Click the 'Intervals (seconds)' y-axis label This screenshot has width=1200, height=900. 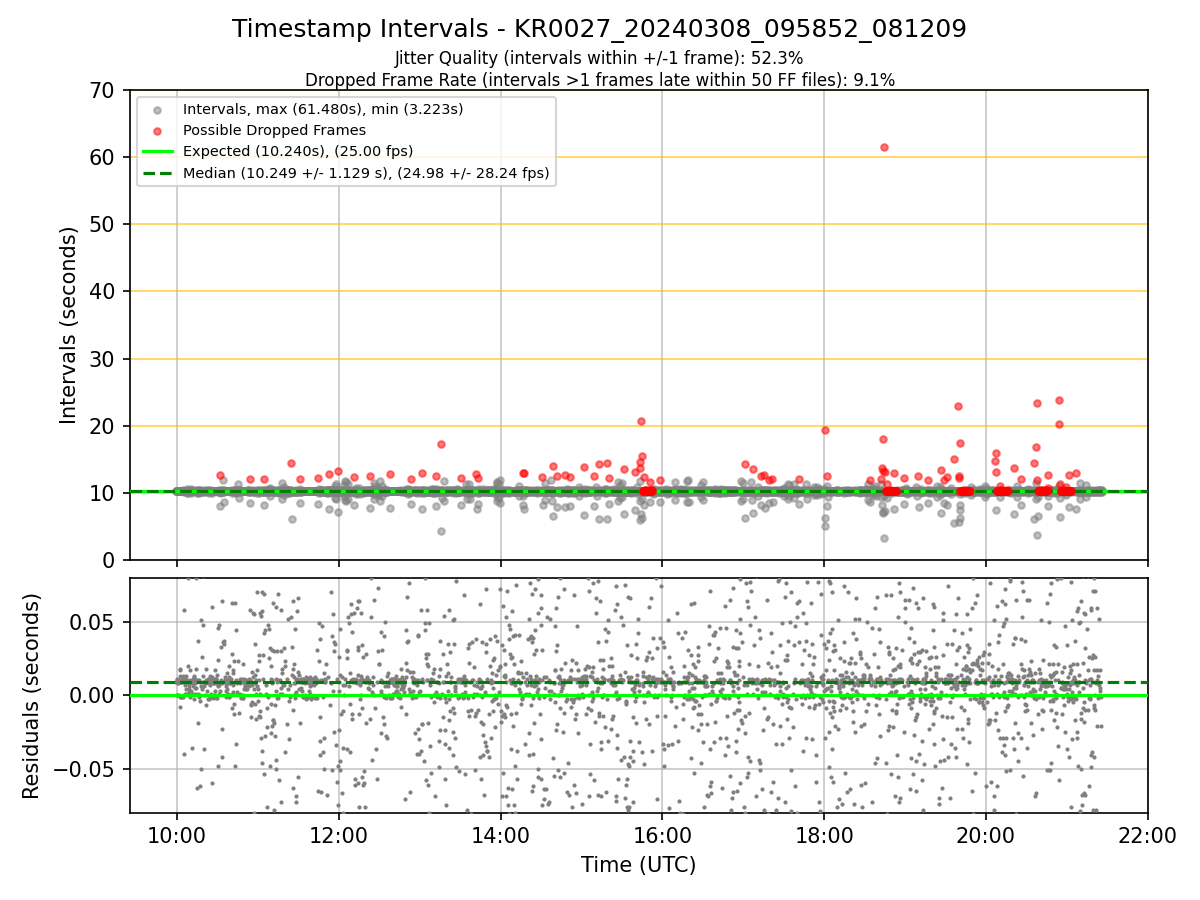pos(69,325)
